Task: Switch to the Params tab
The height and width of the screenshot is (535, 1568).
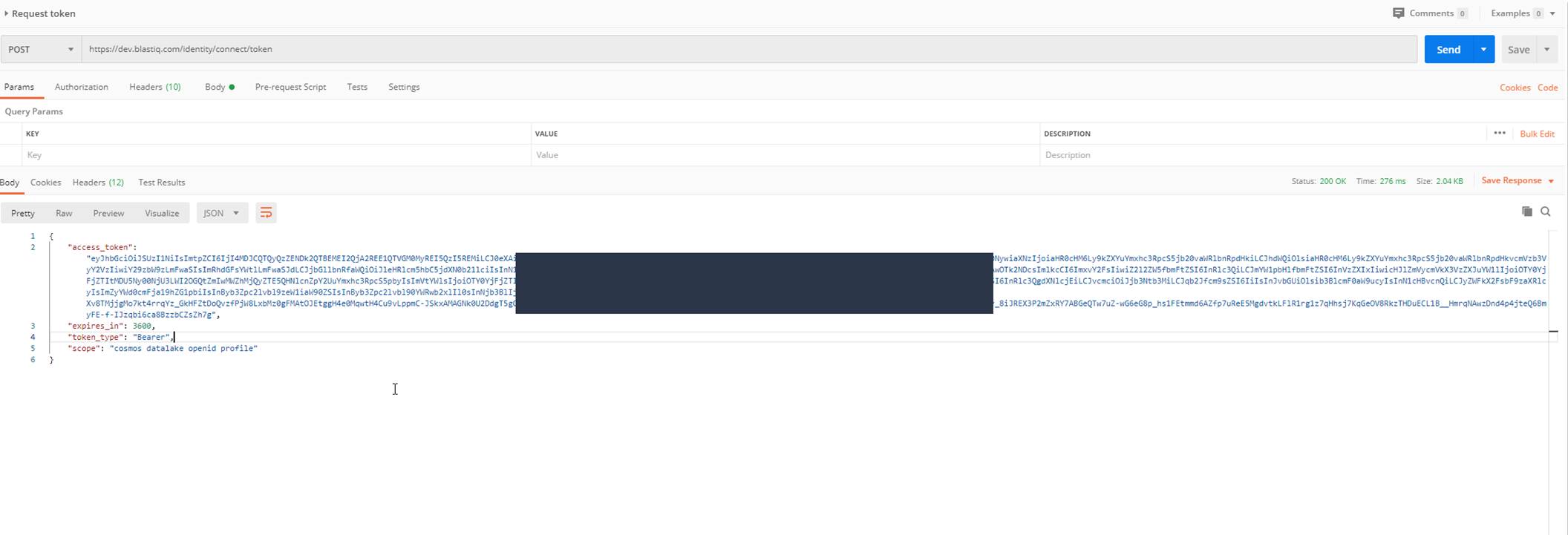Action: tap(19, 87)
